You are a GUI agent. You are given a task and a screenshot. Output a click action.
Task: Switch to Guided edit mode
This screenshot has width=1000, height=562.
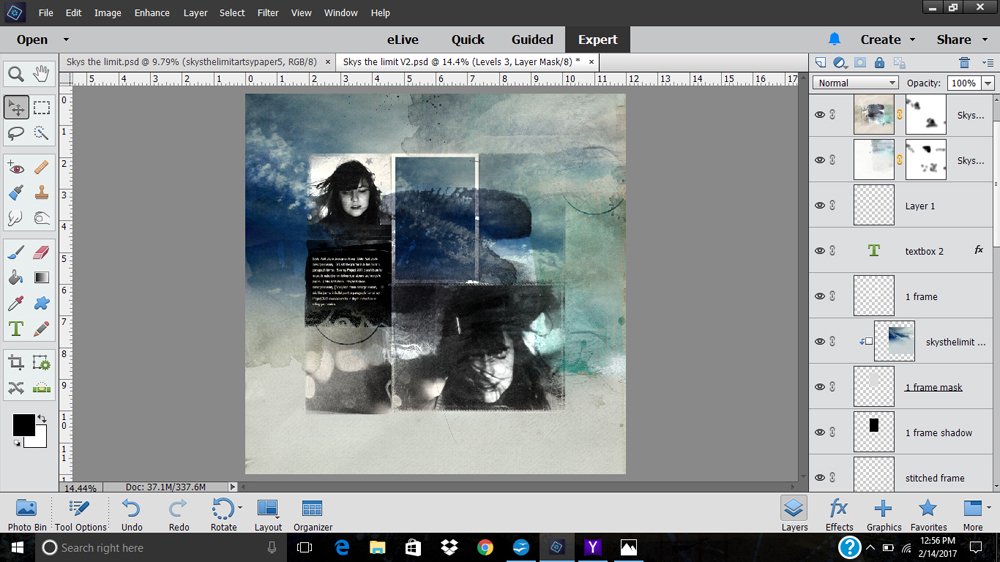point(532,40)
